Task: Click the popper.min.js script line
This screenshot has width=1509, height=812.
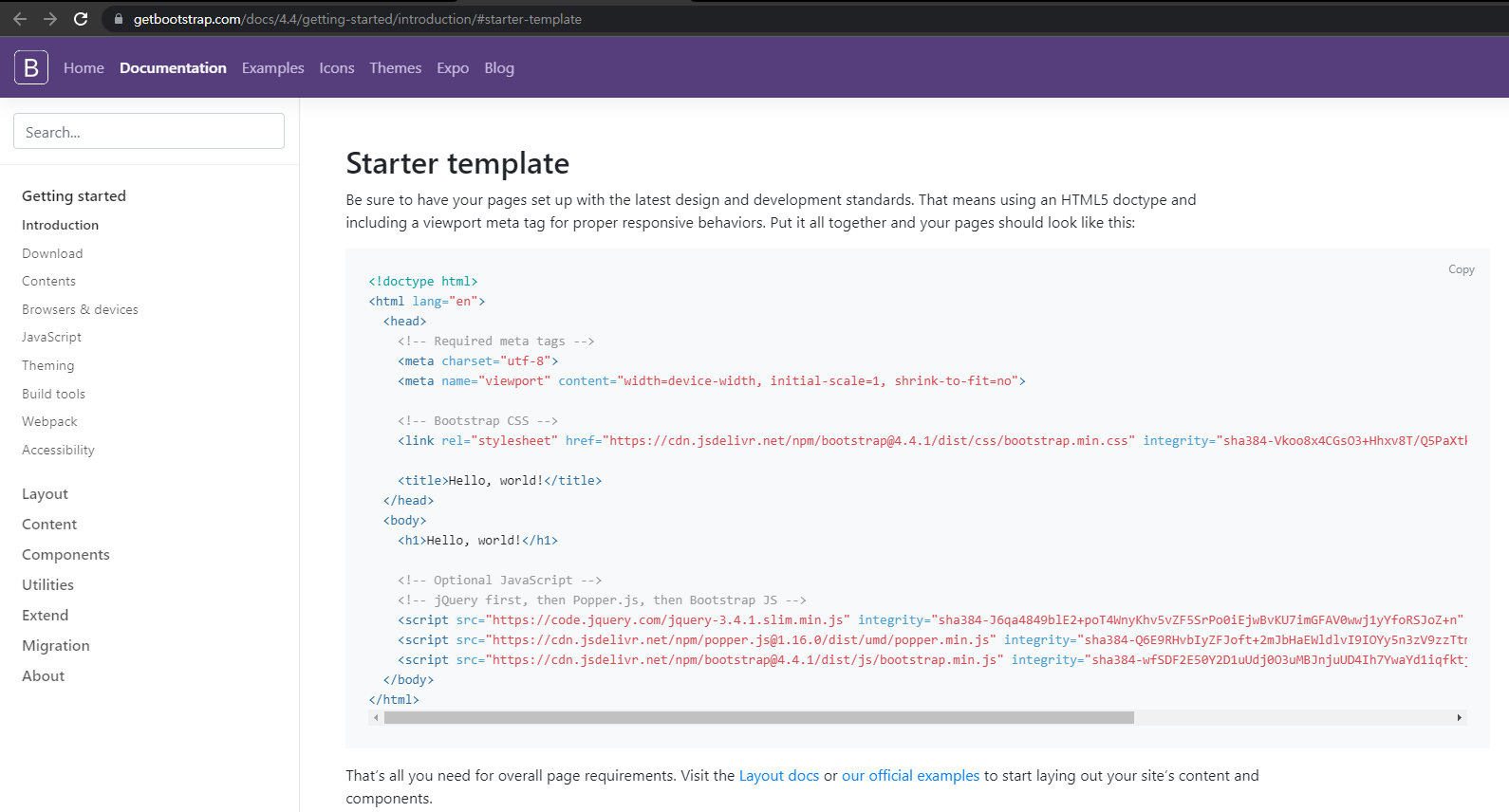Action: tap(932, 640)
